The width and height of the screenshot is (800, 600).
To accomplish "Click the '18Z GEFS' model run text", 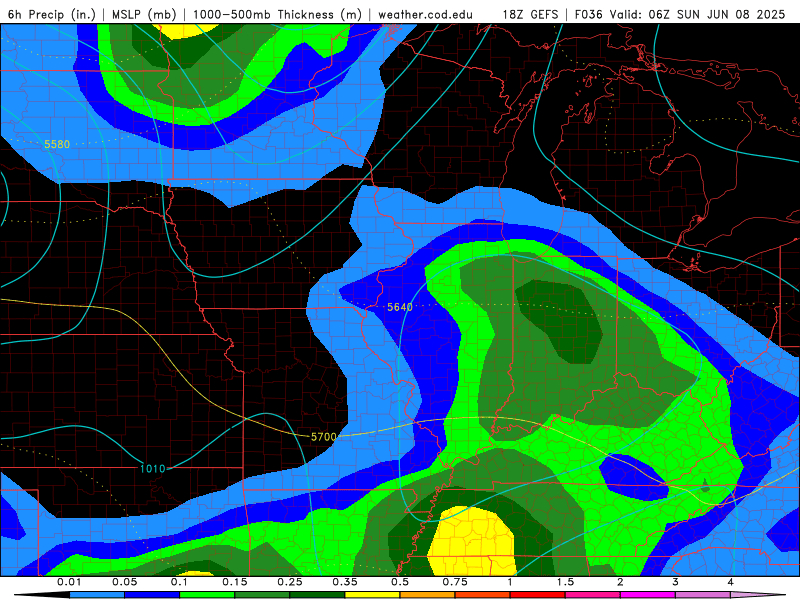I will click(x=530, y=14).
